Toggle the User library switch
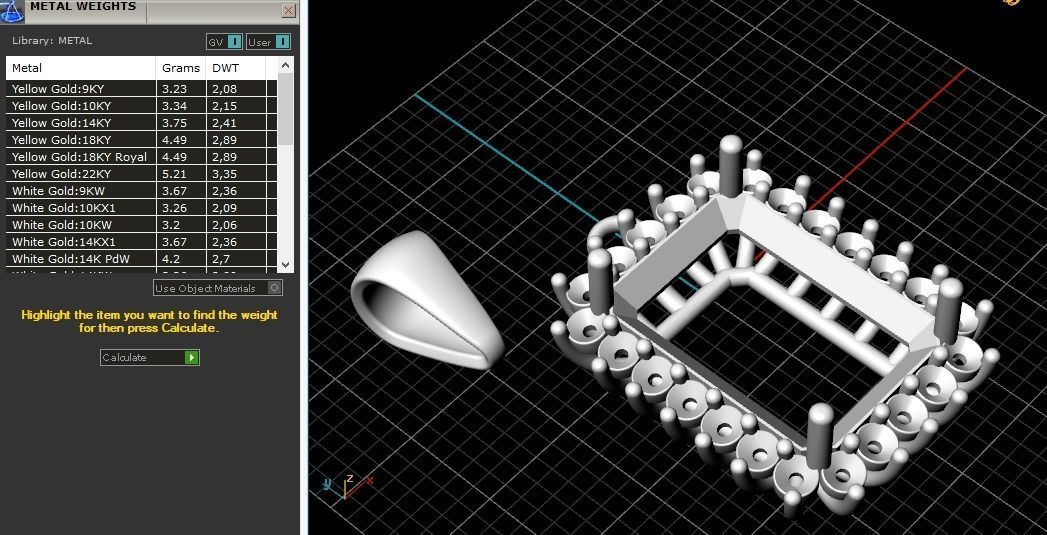Image resolution: width=1047 pixels, height=535 pixels. click(268, 42)
